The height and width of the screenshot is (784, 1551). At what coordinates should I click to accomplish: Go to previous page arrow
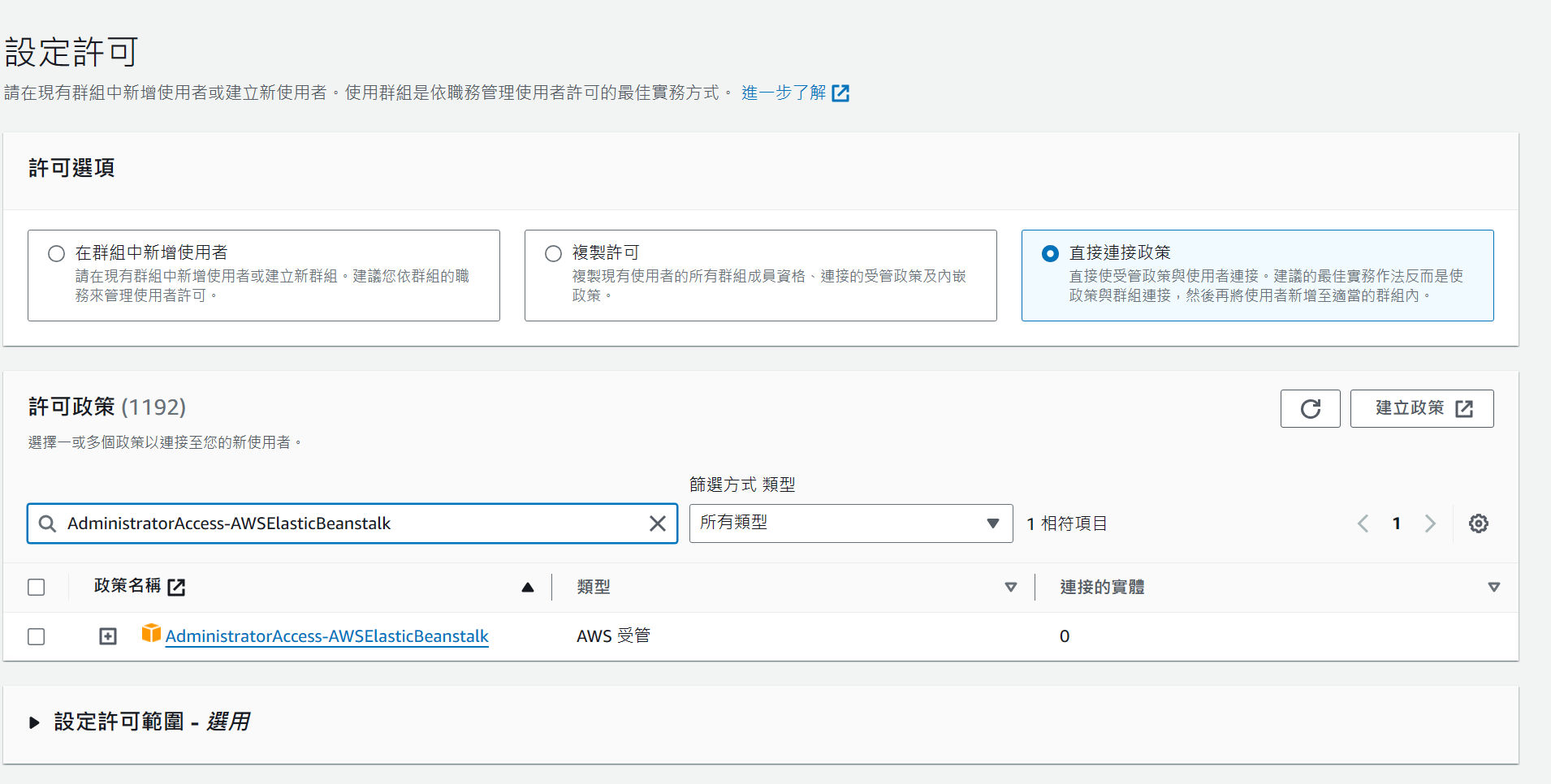point(1363,523)
